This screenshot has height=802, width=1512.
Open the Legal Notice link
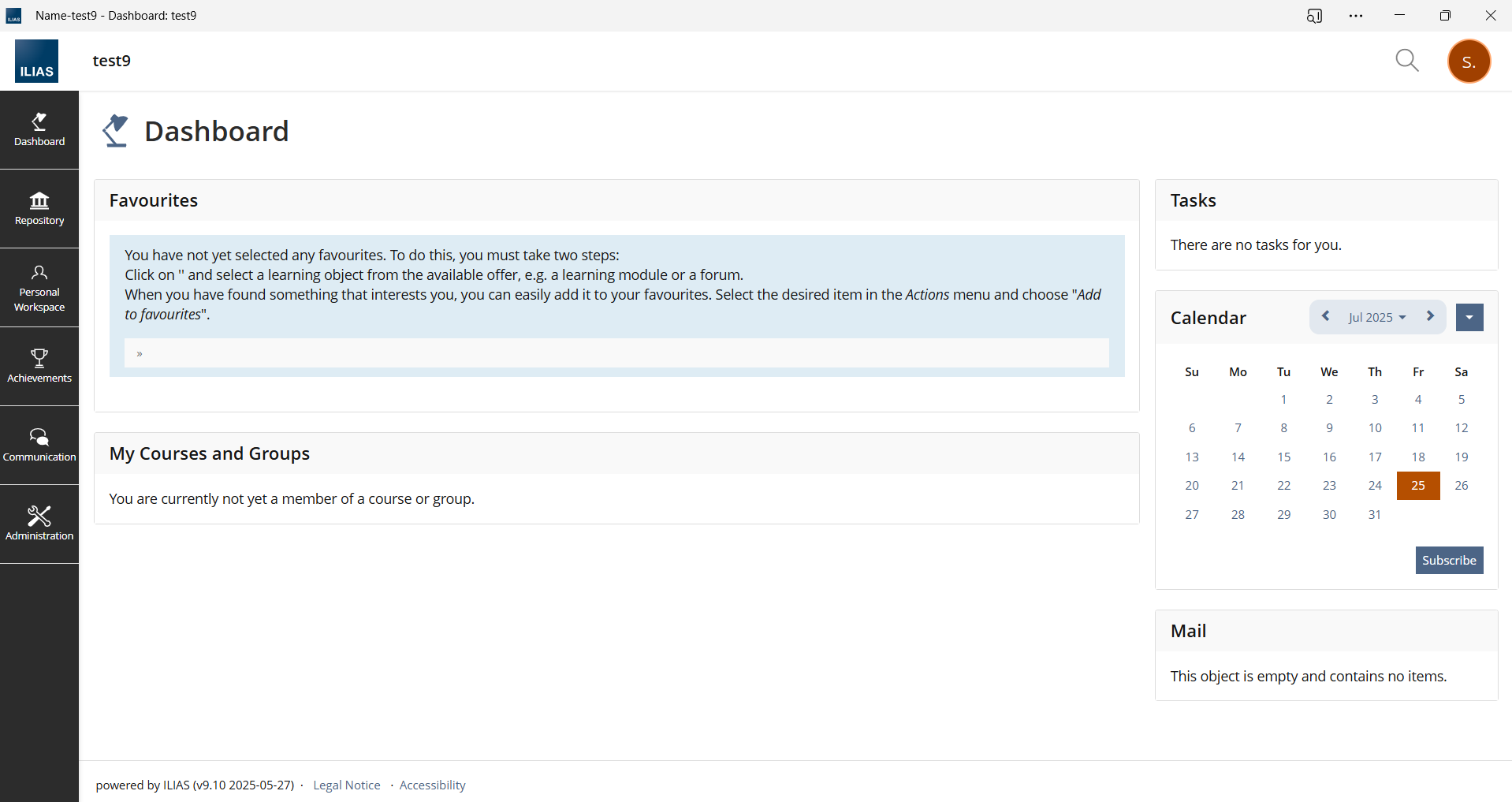pos(346,785)
